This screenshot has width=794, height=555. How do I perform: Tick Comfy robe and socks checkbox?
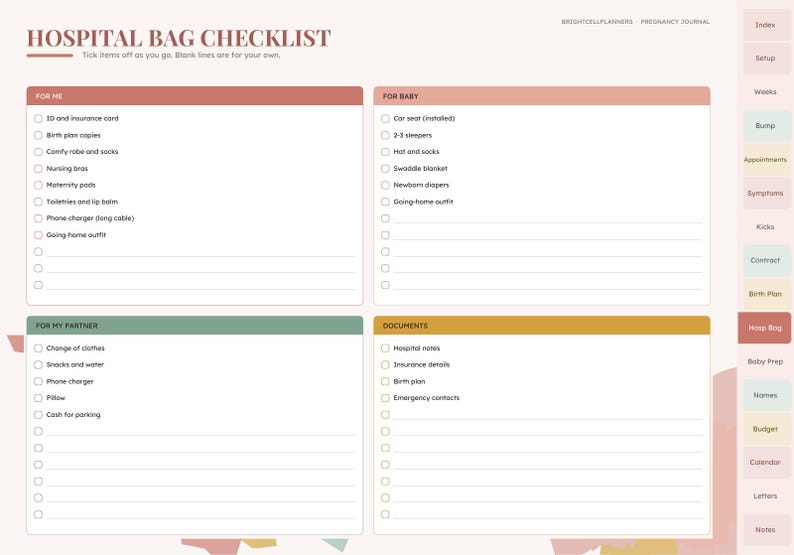pyautogui.click(x=38, y=152)
